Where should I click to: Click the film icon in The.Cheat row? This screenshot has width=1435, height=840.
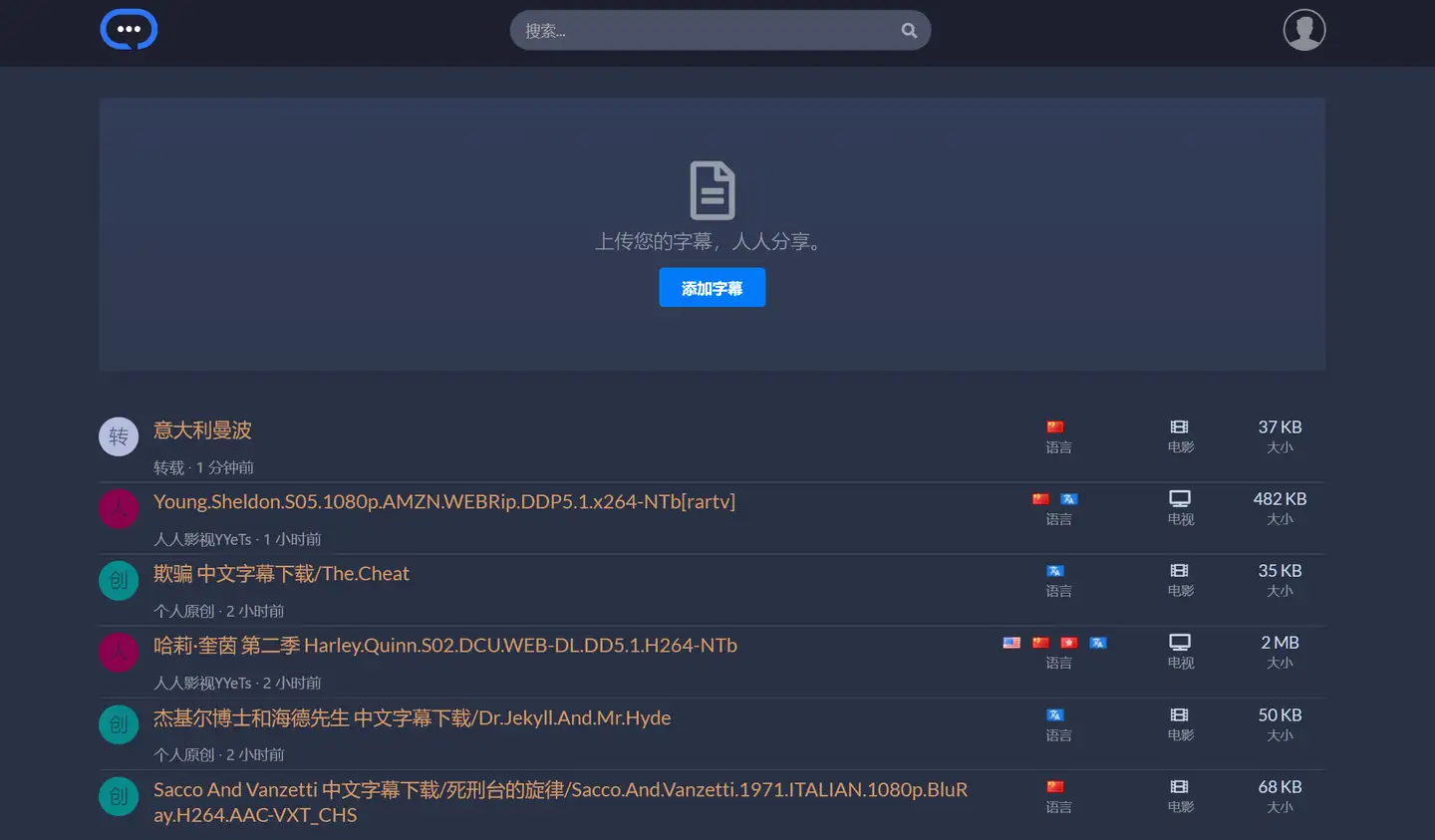(1180, 570)
